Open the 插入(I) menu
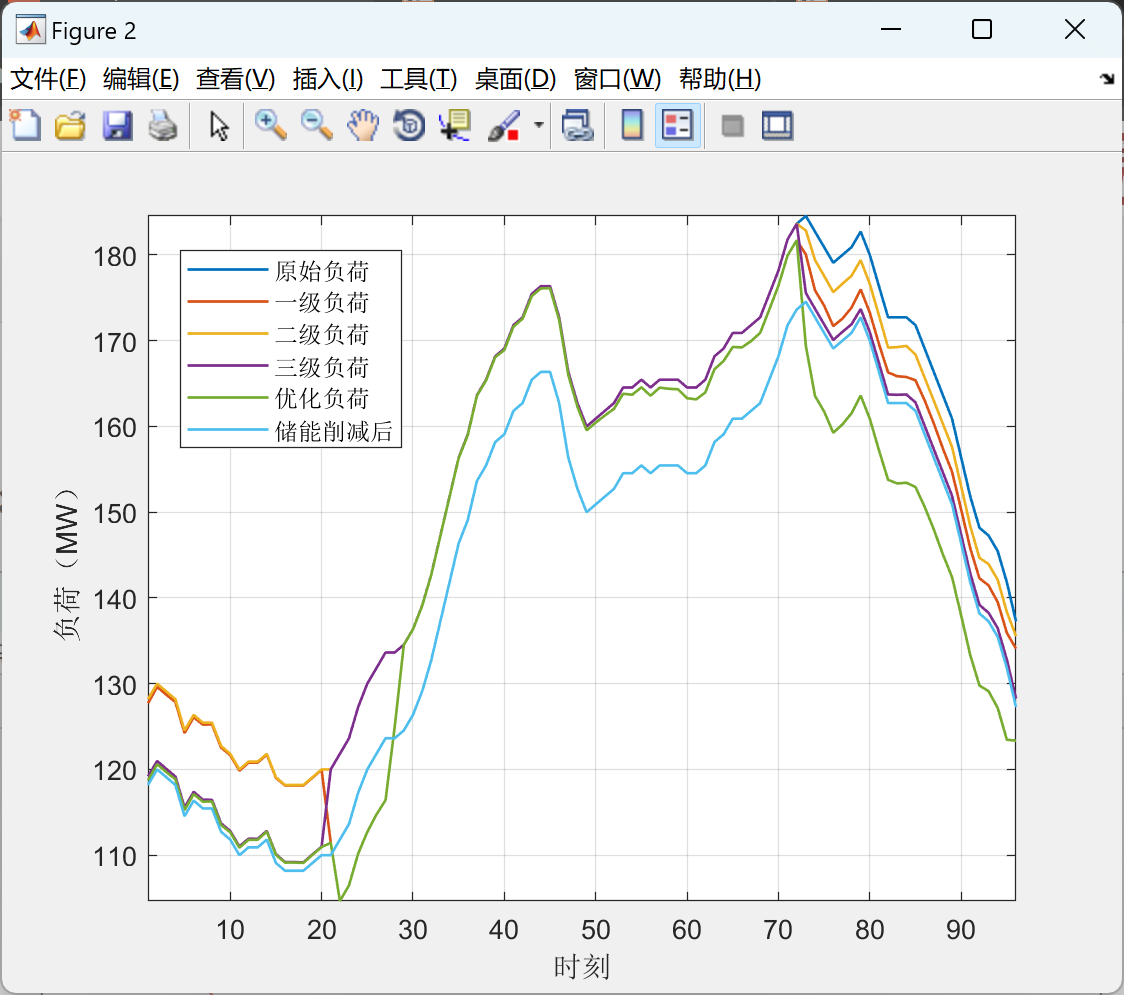Image resolution: width=1124 pixels, height=995 pixels. [x=328, y=79]
